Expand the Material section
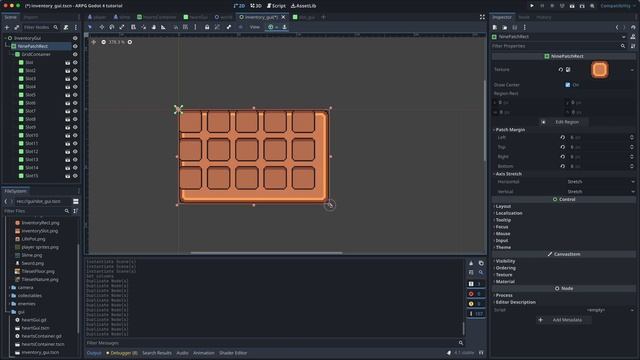 pos(504,282)
